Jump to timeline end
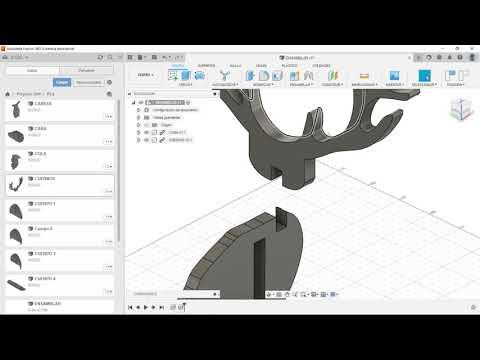Screen dimensions: 480x360 (x=161, y=307)
